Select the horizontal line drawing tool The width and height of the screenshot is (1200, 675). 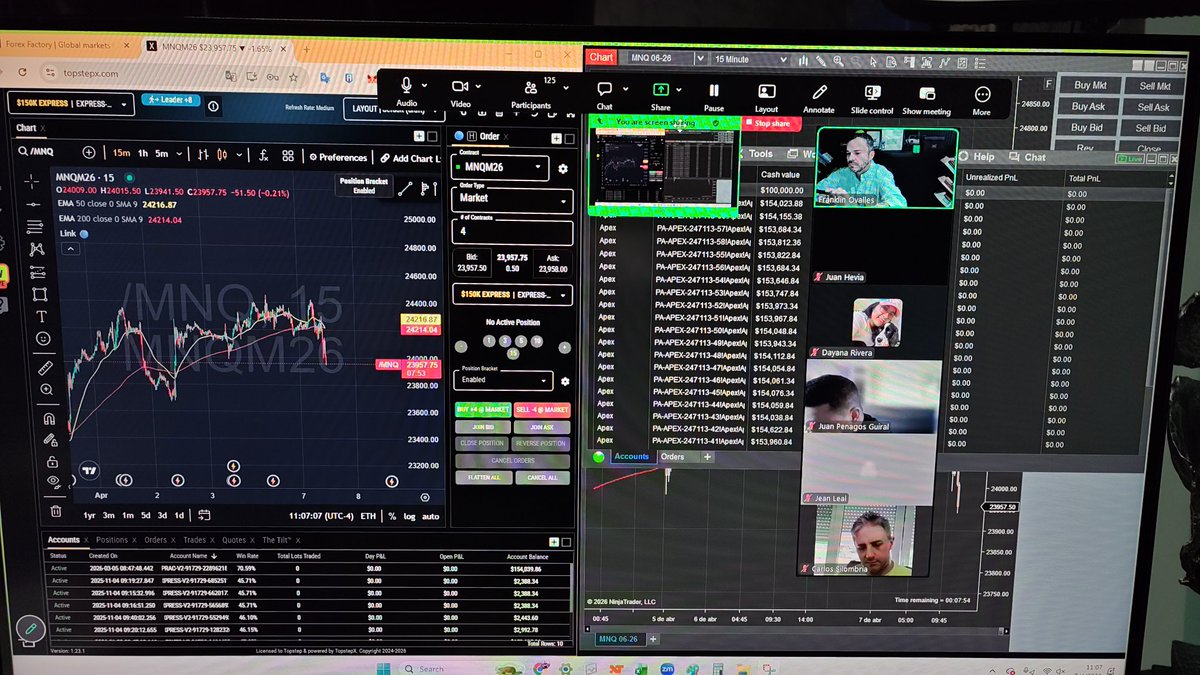coord(35,204)
